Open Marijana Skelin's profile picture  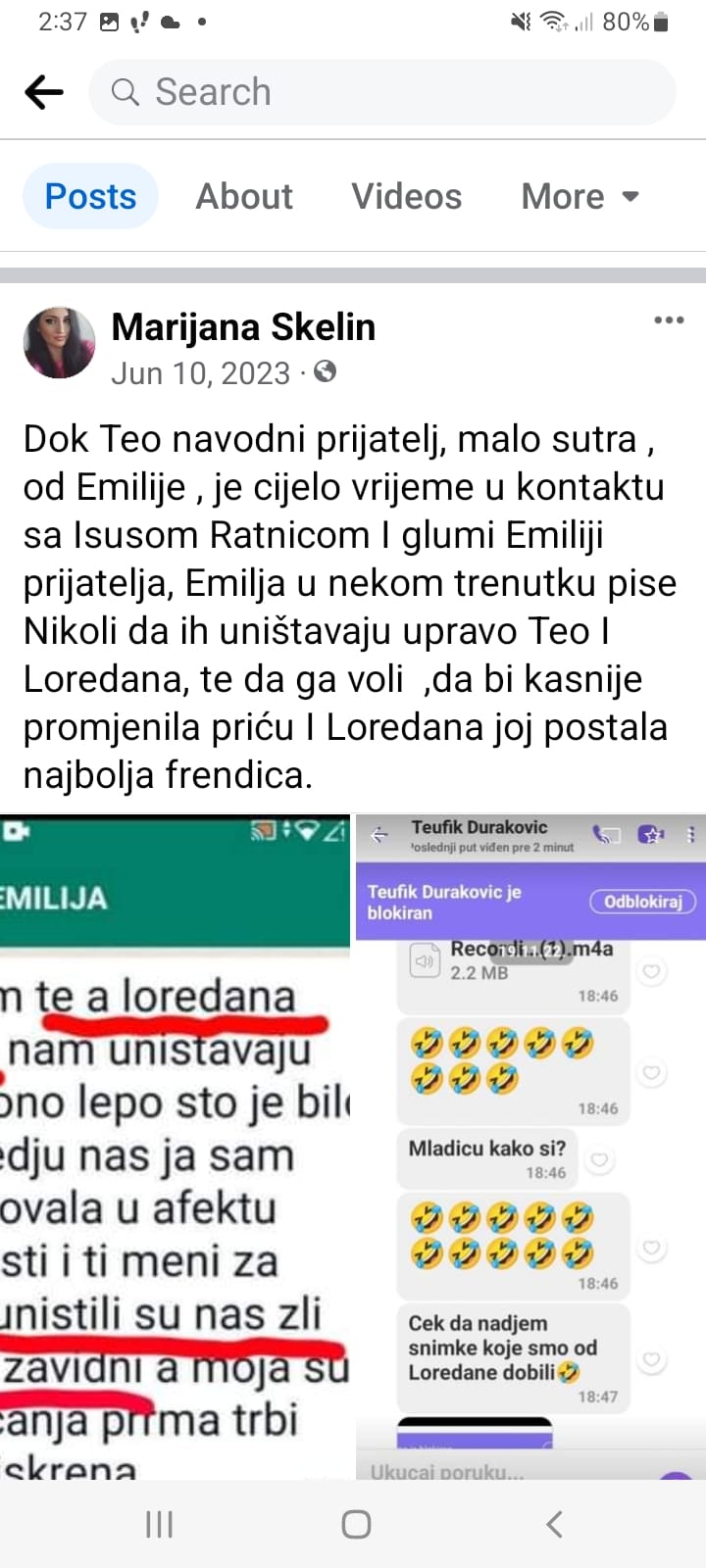click(59, 343)
